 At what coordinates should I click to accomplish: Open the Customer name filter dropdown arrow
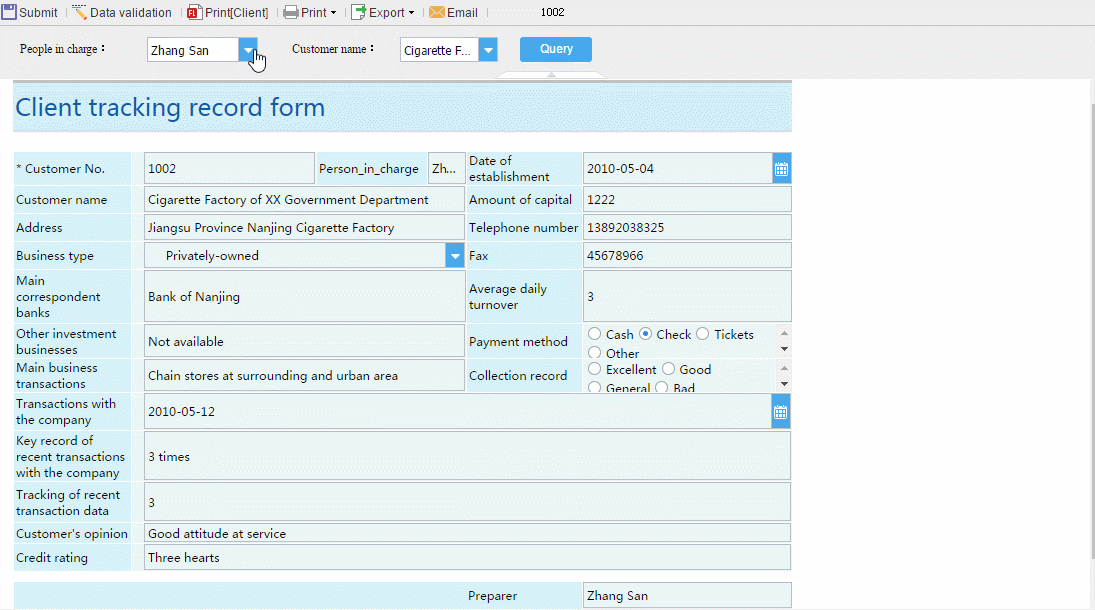tap(488, 50)
